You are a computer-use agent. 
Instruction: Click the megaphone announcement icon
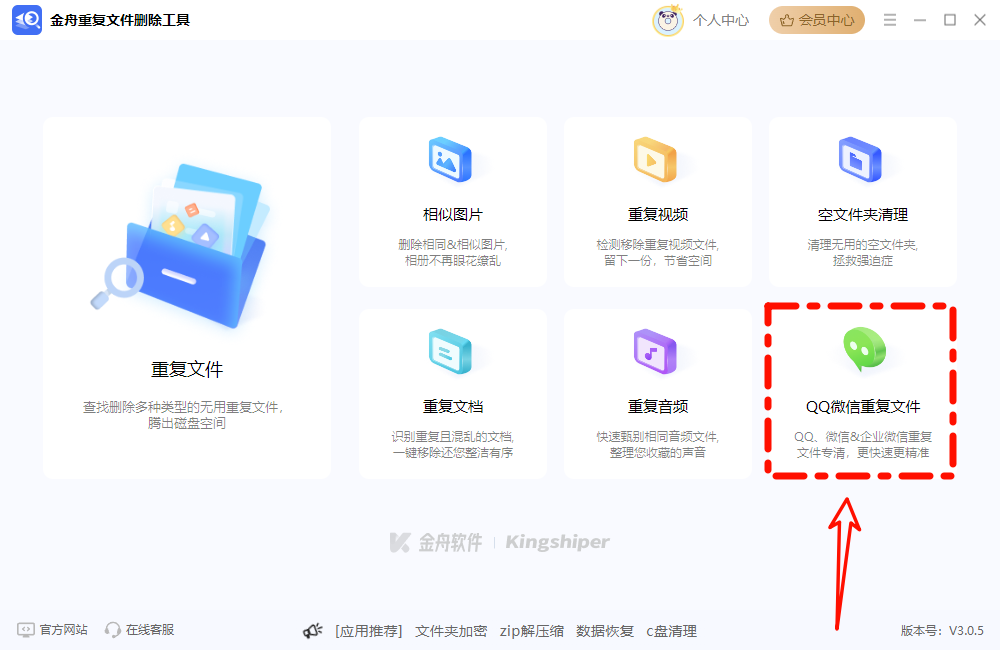[x=312, y=631]
